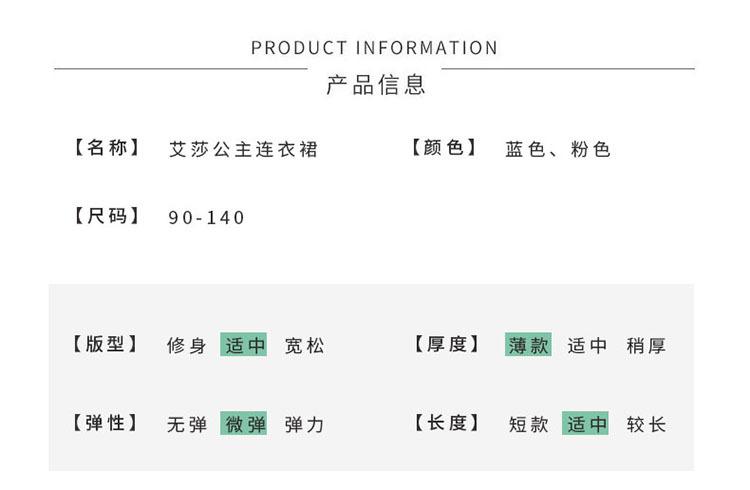Click the 【颜色】 label
This screenshot has height=490, width=750.
click(444, 147)
